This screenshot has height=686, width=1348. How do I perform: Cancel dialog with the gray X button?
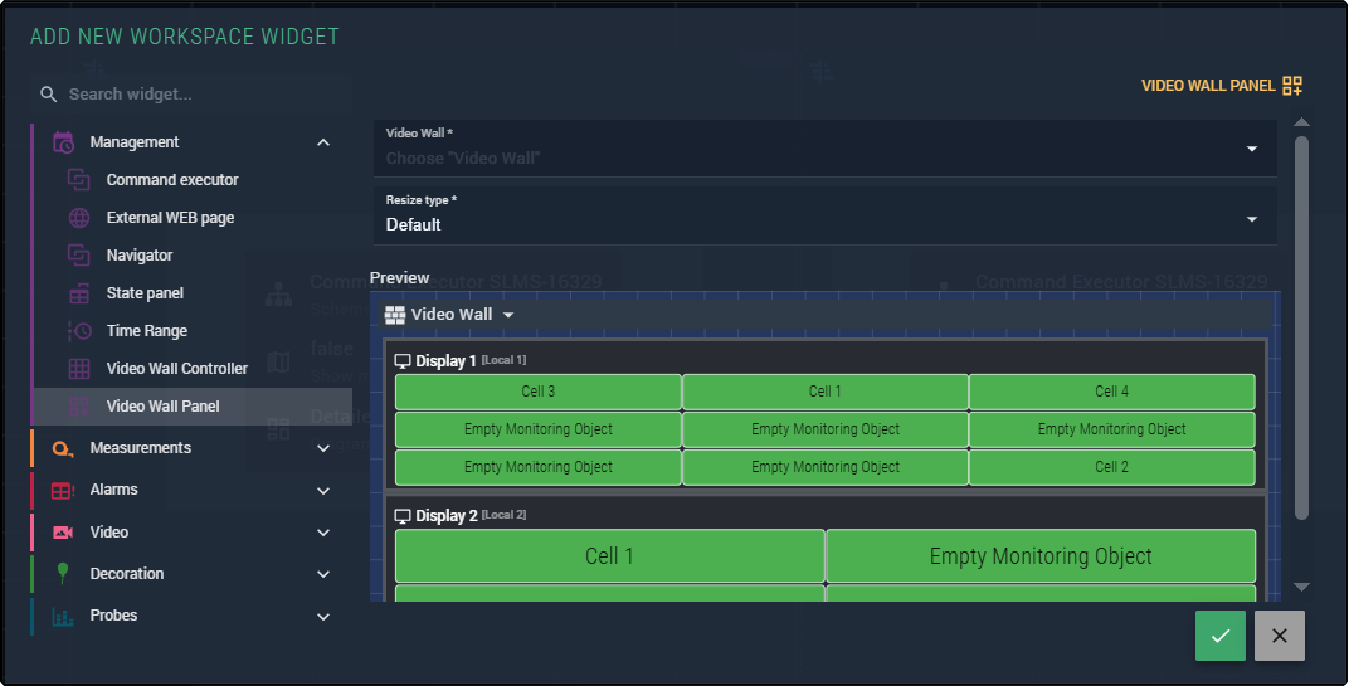pyautogui.click(x=1279, y=636)
